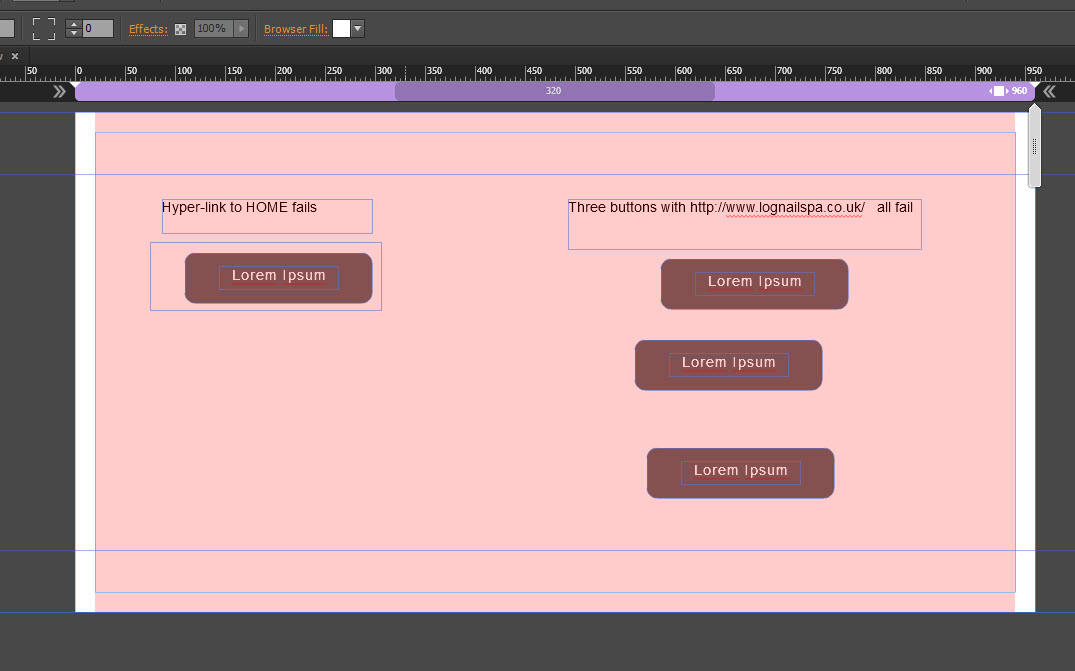This screenshot has height=671, width=1075.
Task: Click the checkered opacity icon beside Effects
Action: coord(180,29)
